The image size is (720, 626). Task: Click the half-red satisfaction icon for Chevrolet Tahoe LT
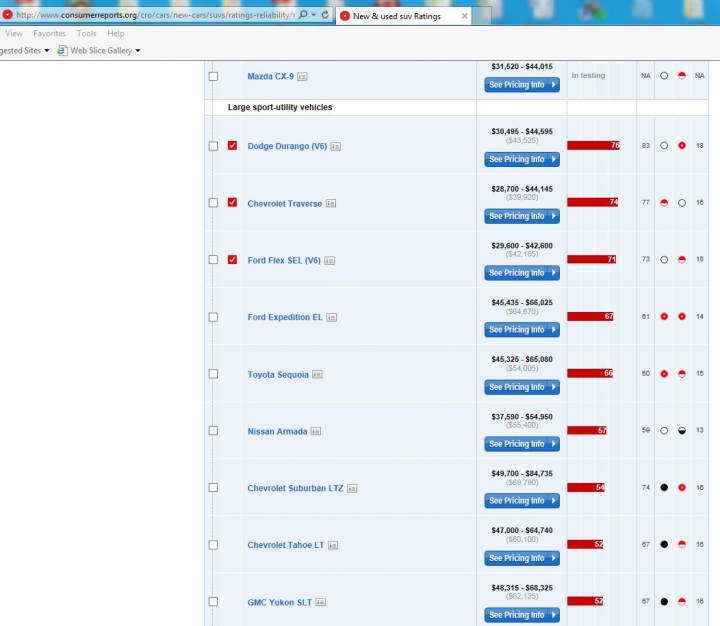click(682, 544)
